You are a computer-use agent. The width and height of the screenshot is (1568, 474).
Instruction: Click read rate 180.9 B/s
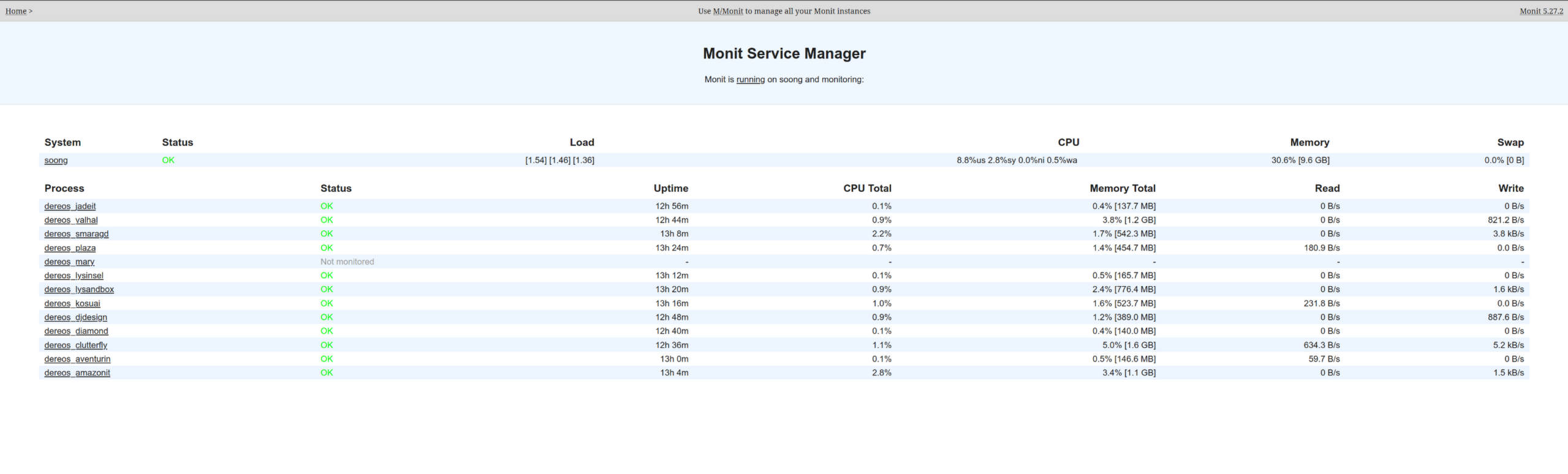click(1322, 247)
